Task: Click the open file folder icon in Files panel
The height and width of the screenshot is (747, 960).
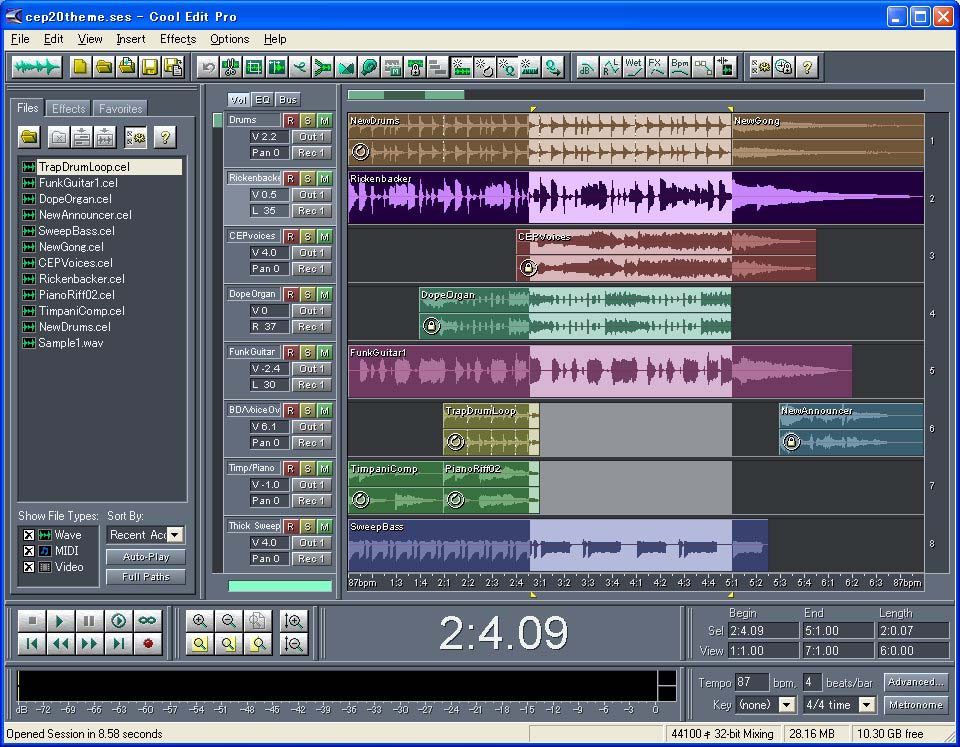Action: (x=30, y=137)
